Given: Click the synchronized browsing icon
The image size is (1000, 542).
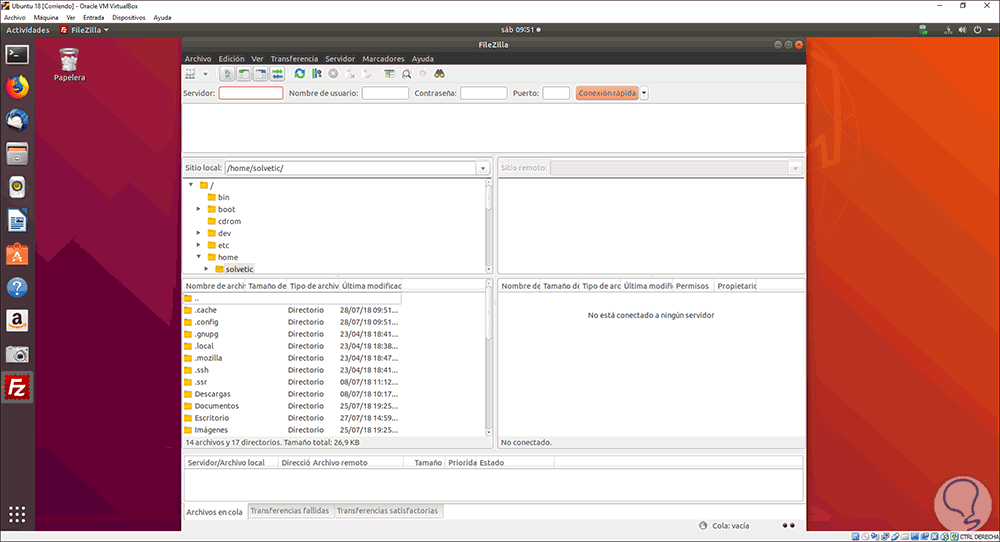Looking at the screenshot, I should [423, 74].
